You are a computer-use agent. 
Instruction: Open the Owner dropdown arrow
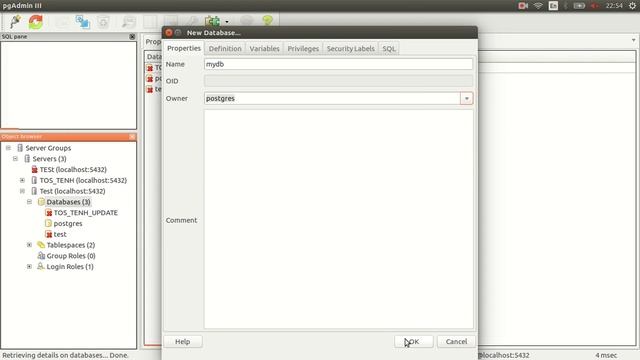point(467,98)
